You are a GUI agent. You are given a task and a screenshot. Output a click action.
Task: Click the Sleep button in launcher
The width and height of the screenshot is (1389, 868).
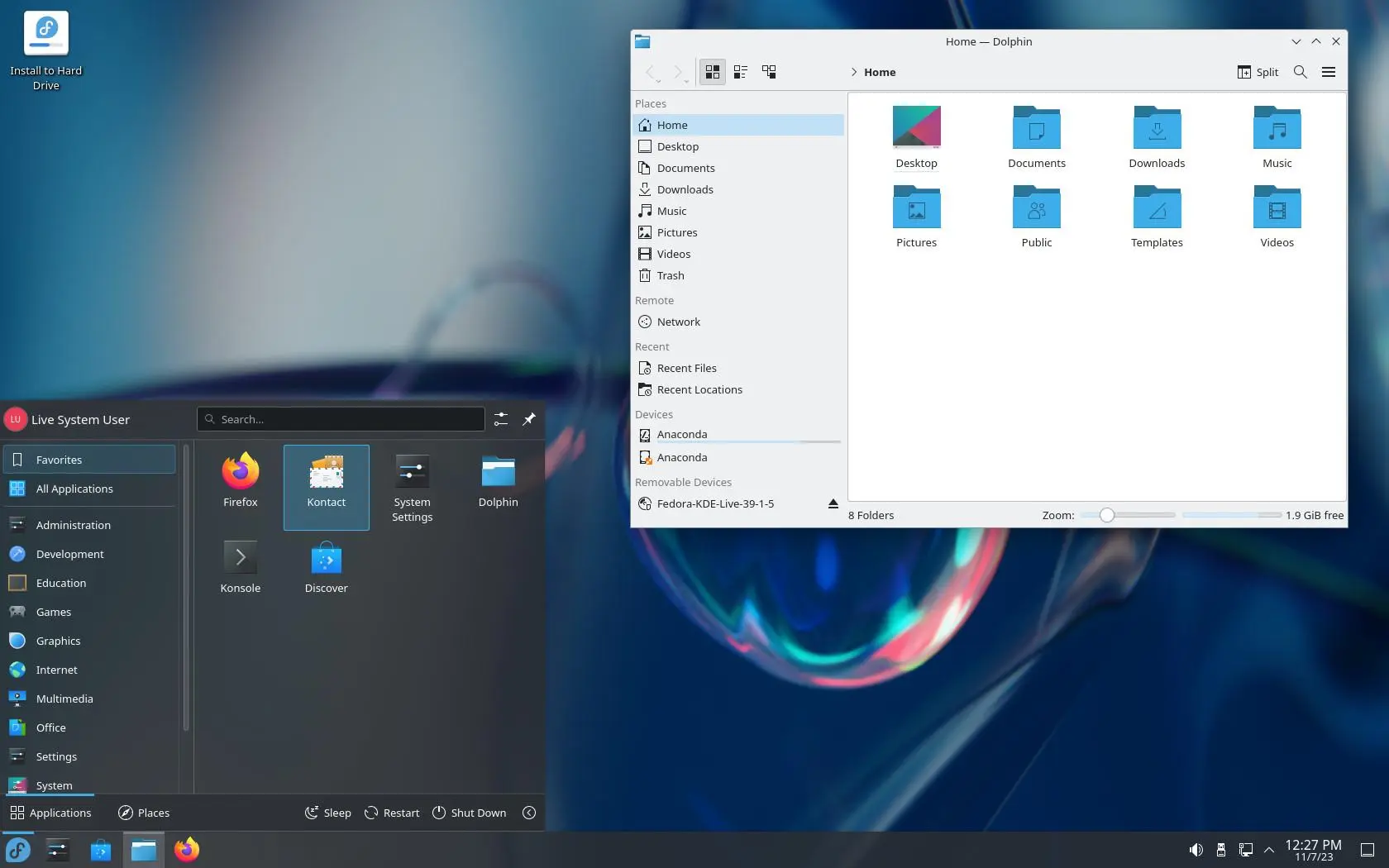pyautogui.click(x=328, y=813)
